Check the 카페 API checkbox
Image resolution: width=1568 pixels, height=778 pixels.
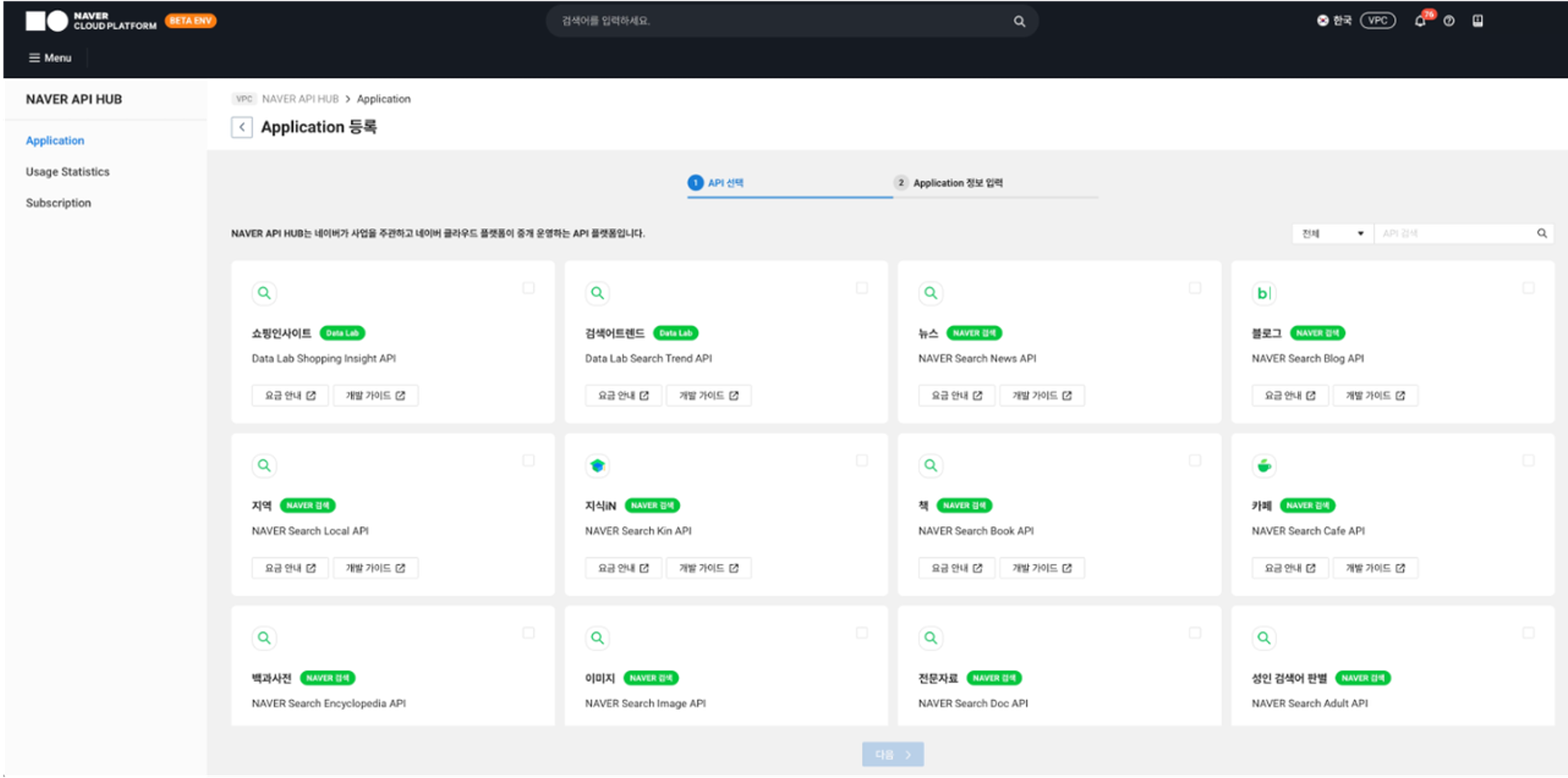[x=1528, y=460]
